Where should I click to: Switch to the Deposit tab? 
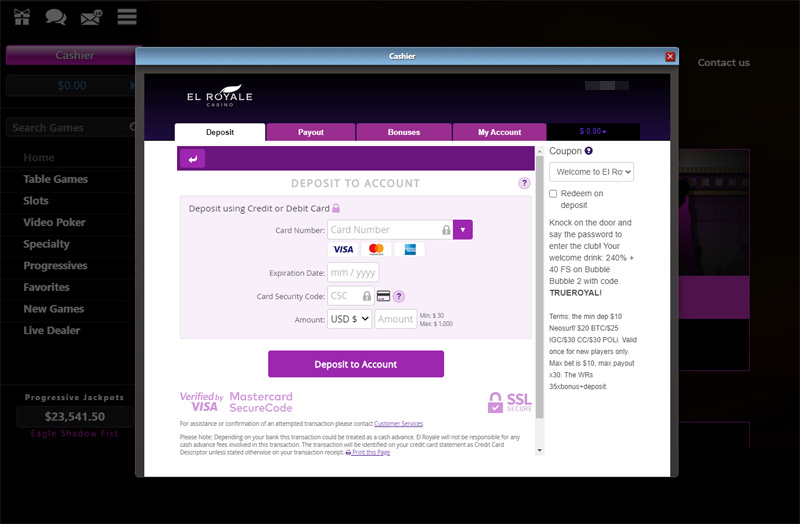click(220, 132)
